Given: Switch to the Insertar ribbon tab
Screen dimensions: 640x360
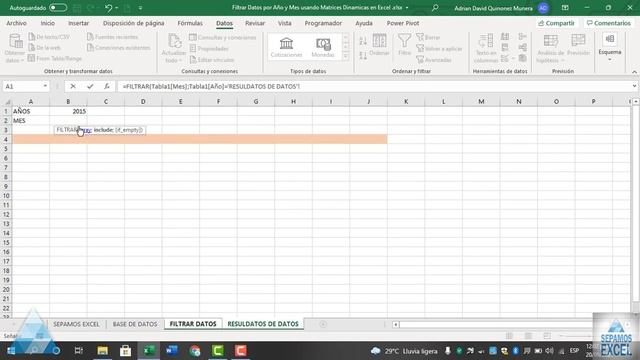Looking at the screenshot, I should pyautogui.click(x=78, y=23).
